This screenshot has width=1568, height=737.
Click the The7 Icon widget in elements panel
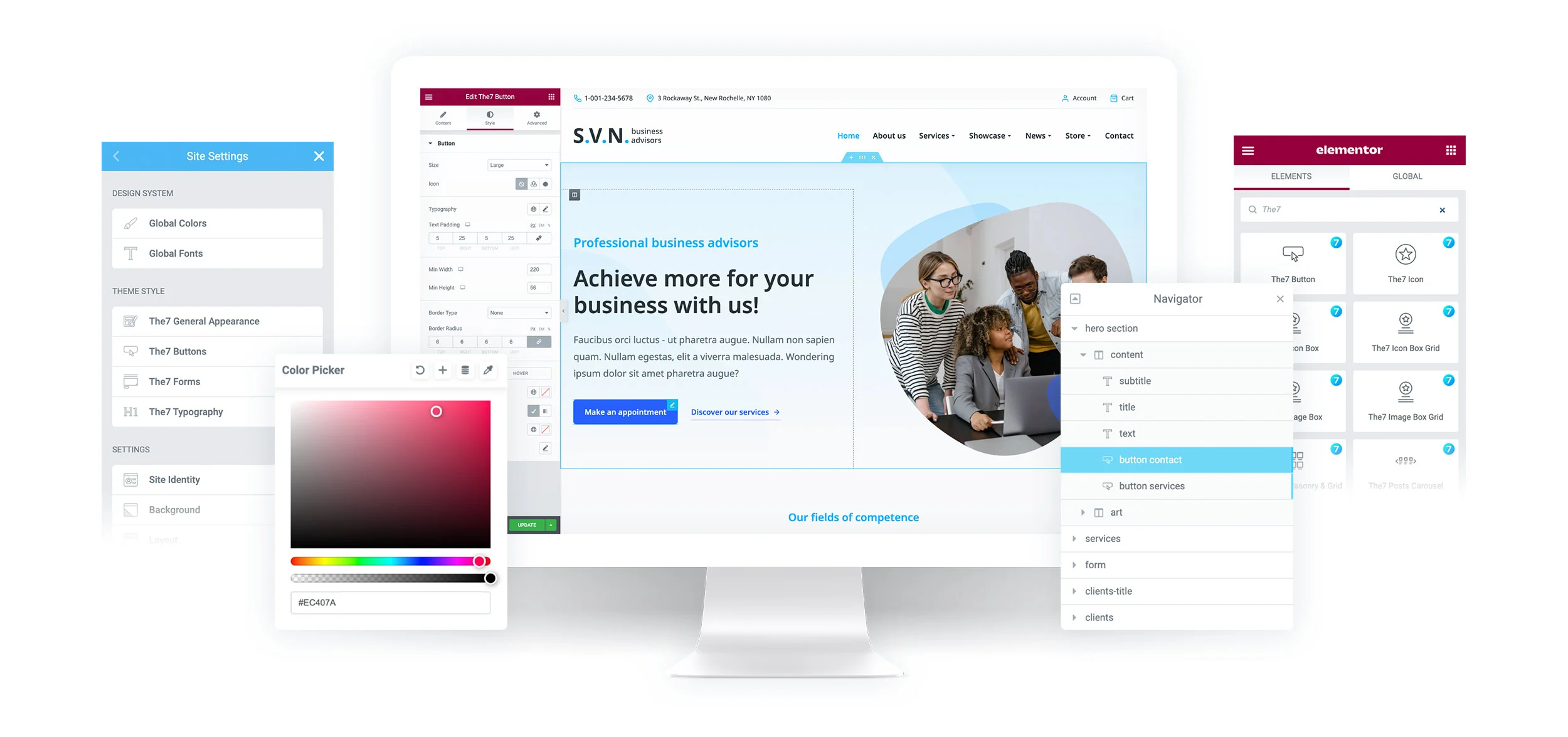[x=1405, y=261]
